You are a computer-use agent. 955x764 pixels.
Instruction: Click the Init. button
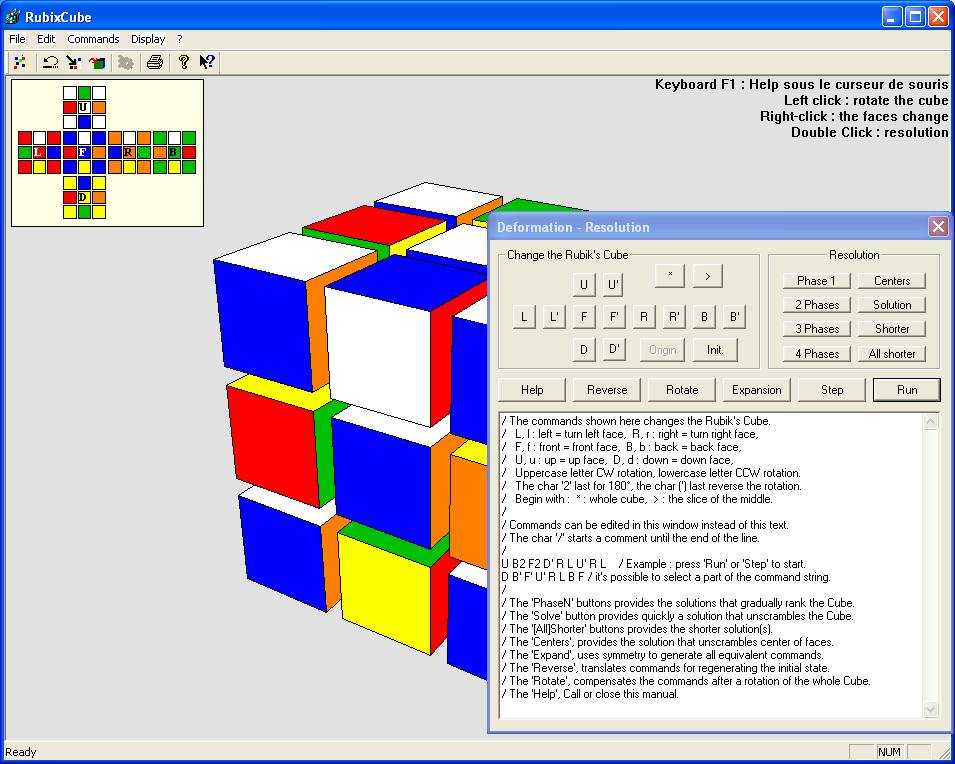pyautogui.click(x=715, y=350)
